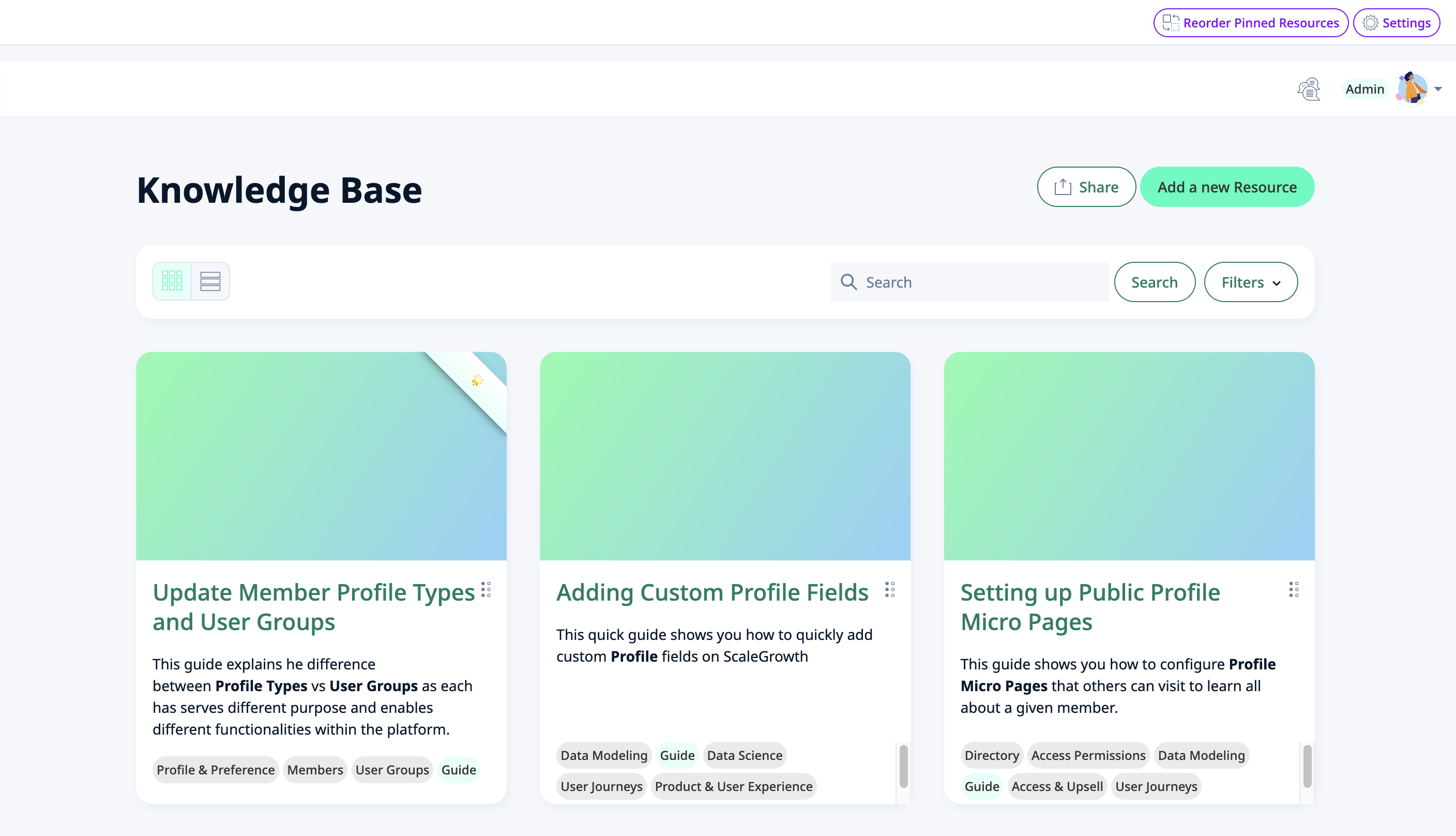Open Adding Custom Profile Fields article title
Image resolution: width=1456 pixels, height=836 pixels.
click(712, 592)
